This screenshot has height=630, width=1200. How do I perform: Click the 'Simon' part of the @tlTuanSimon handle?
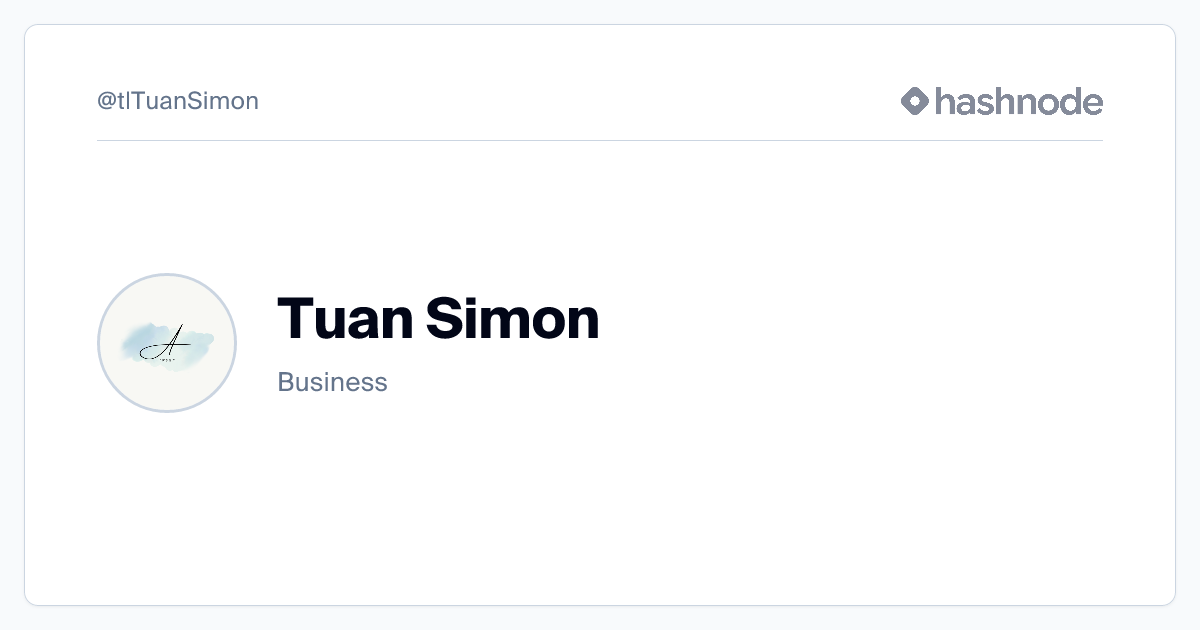tap(231, 101)
